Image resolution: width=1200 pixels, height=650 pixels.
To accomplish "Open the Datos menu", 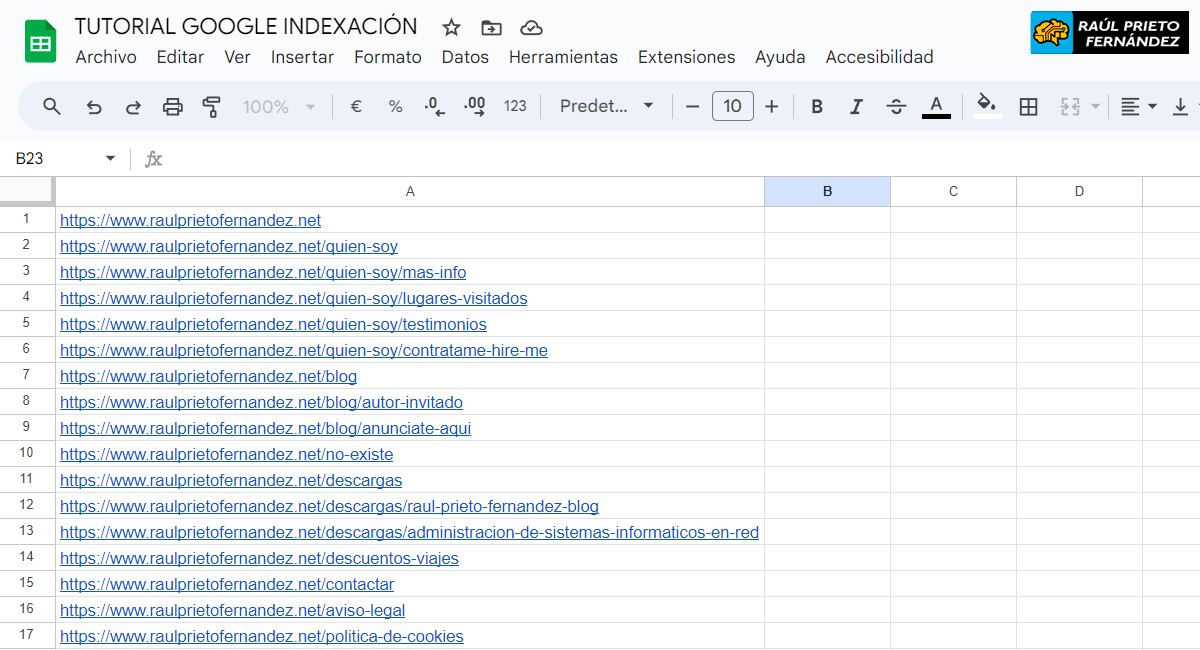I will (x=465, y=57).
